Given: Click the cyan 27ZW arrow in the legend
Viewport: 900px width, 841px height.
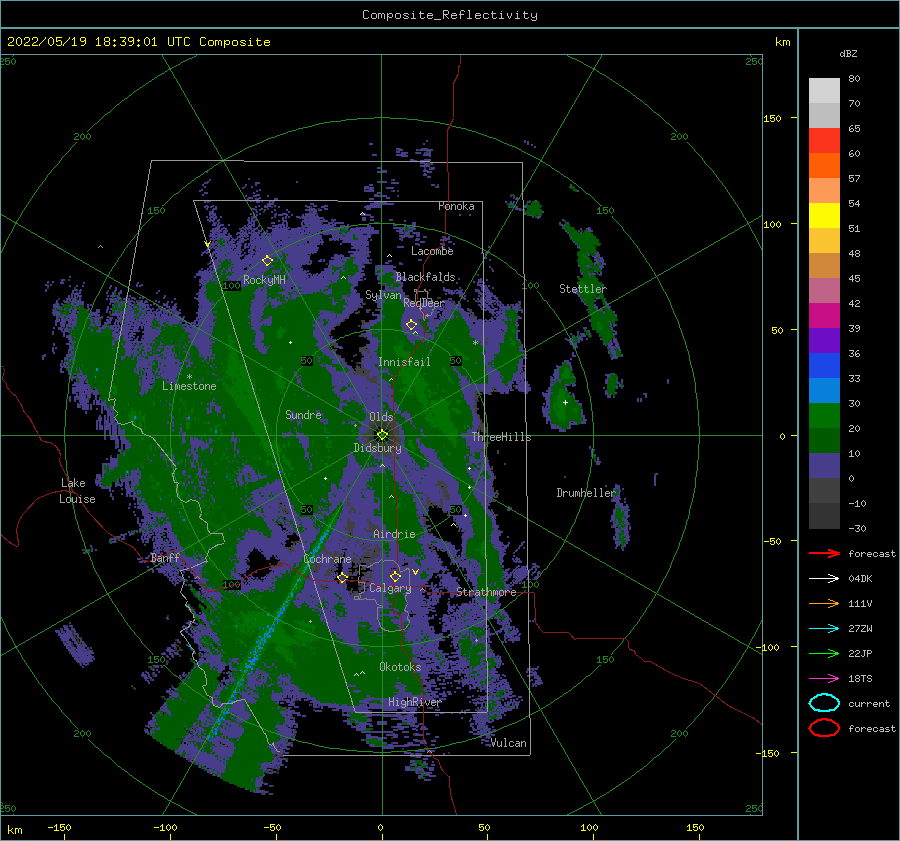Looking at the screenshot, I should click(x=824, y=628).
